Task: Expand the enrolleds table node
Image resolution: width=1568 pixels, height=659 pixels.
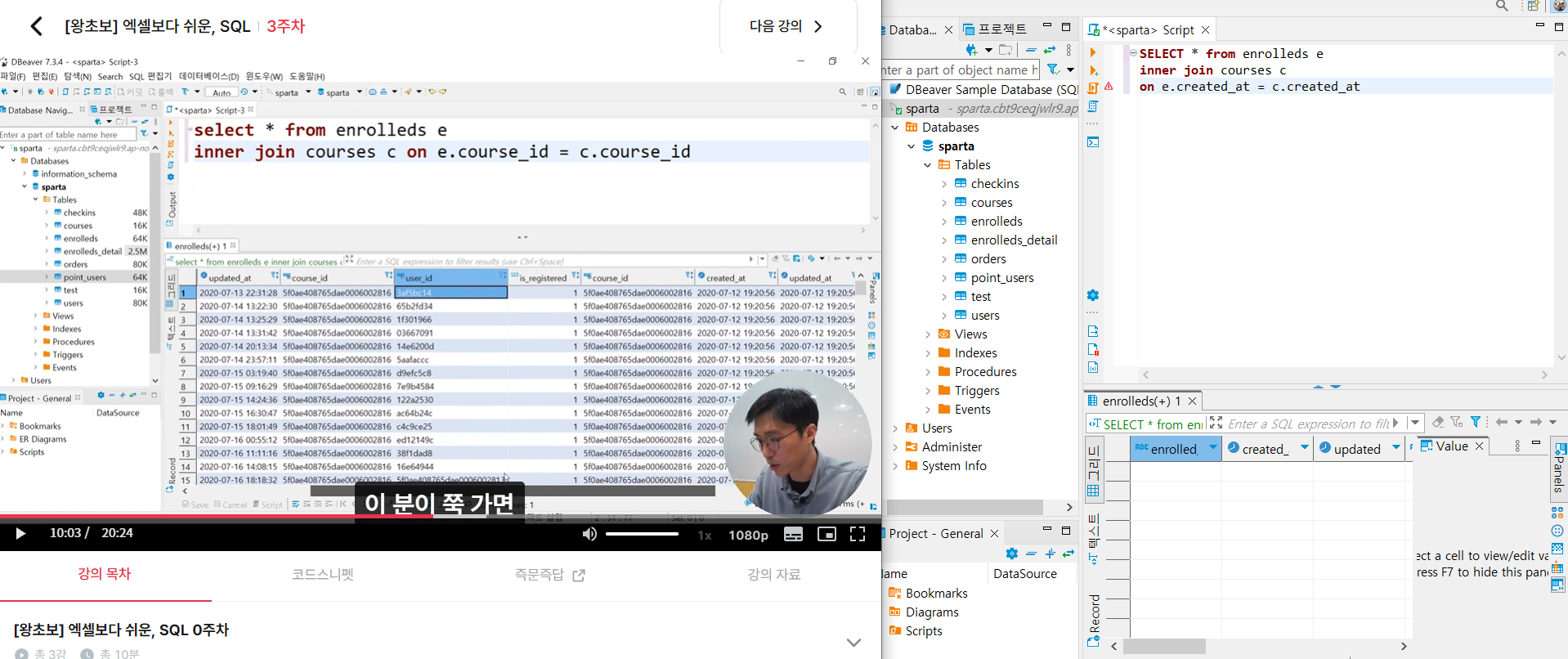Action: tap(944, 222)
